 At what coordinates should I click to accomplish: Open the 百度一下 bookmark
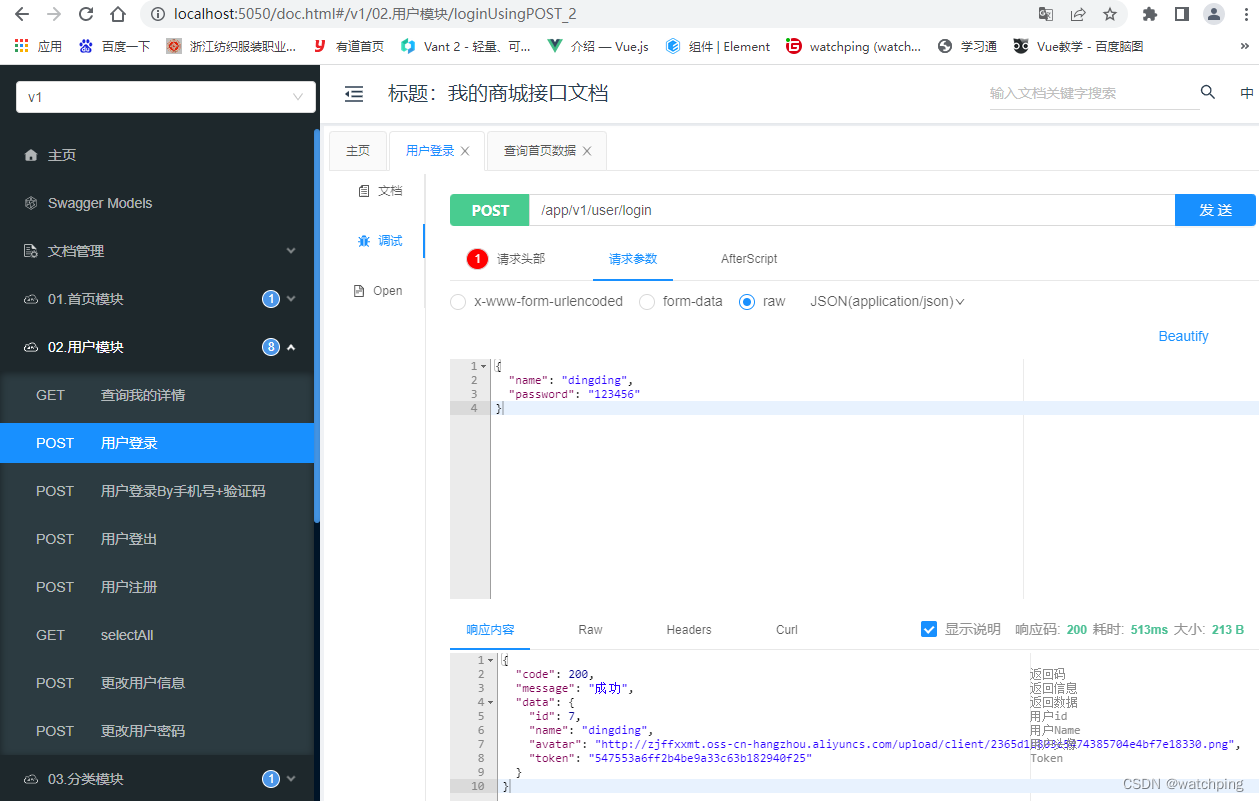tap(114, 46)
